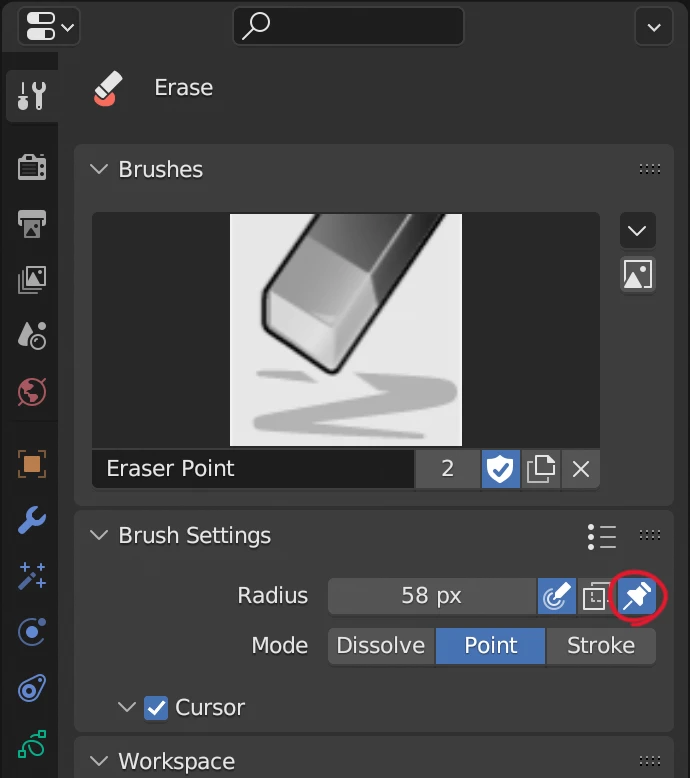Screen dimensions: 690x778
Task: Switch to the Tool properties tab
Action: tap(32, 96)
